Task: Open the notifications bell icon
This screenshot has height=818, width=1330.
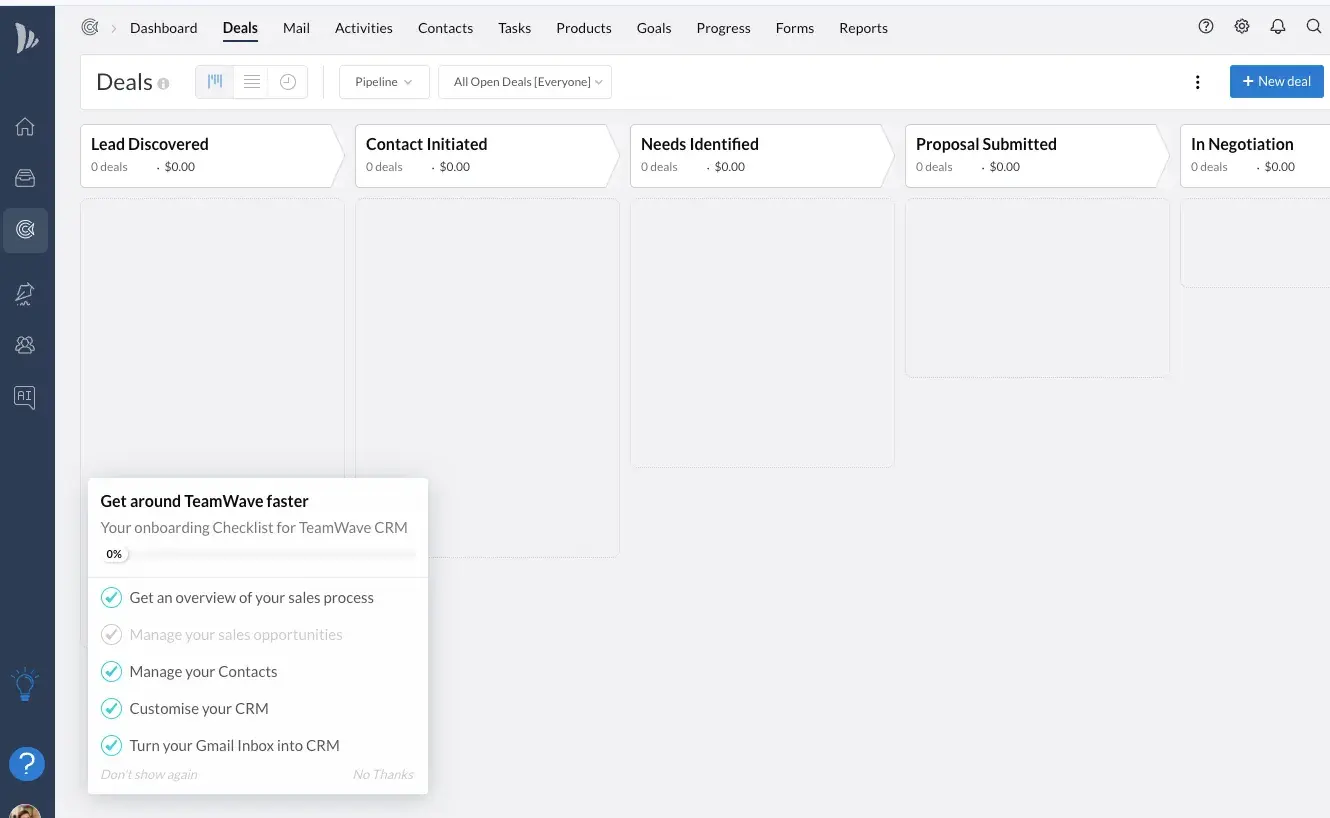Action: pyautogui.click(x=1277, y=27)
